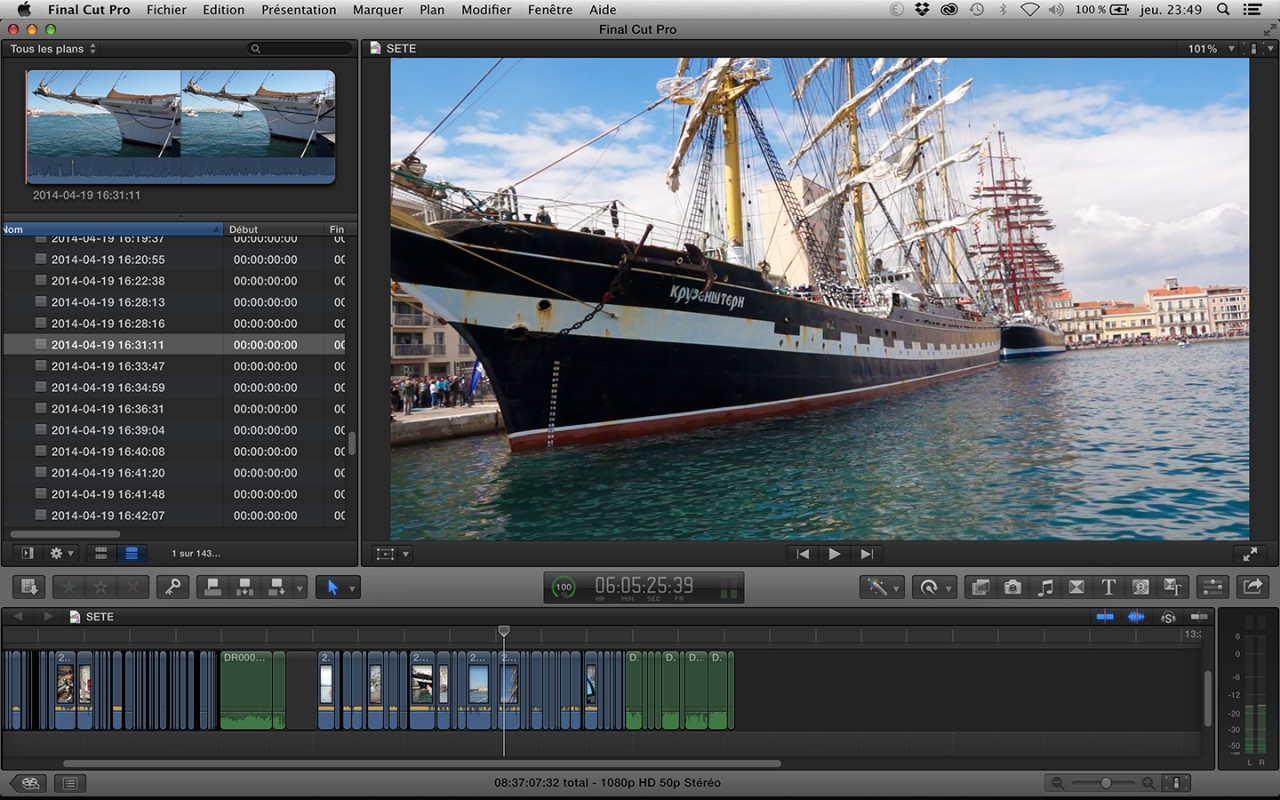Adjust the timeline zoom slider
The height and width of the screenshot is (800, 1280).
[x=1106, y=783]
